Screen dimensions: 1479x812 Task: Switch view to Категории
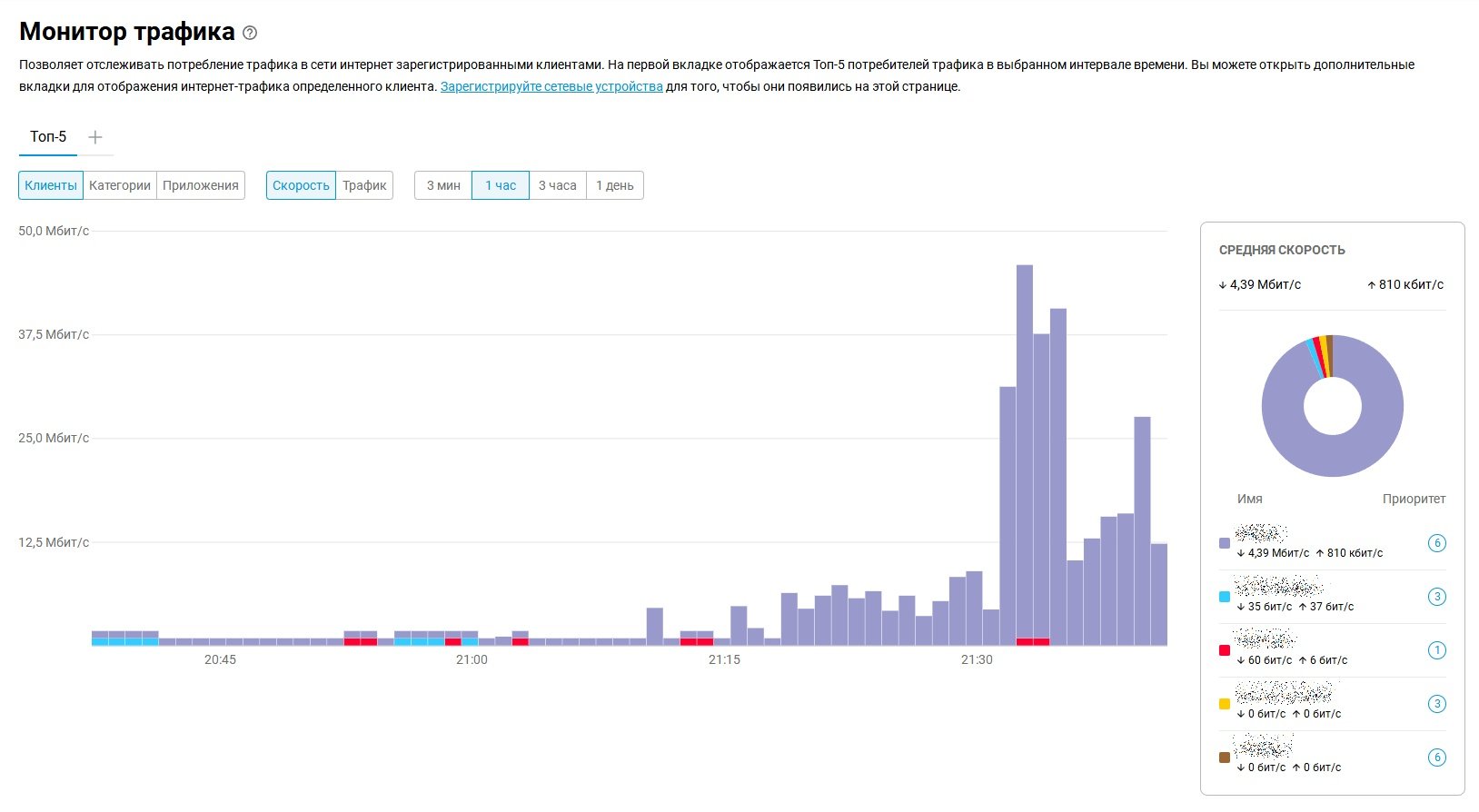pyautogui.click(x=120, y=185)
